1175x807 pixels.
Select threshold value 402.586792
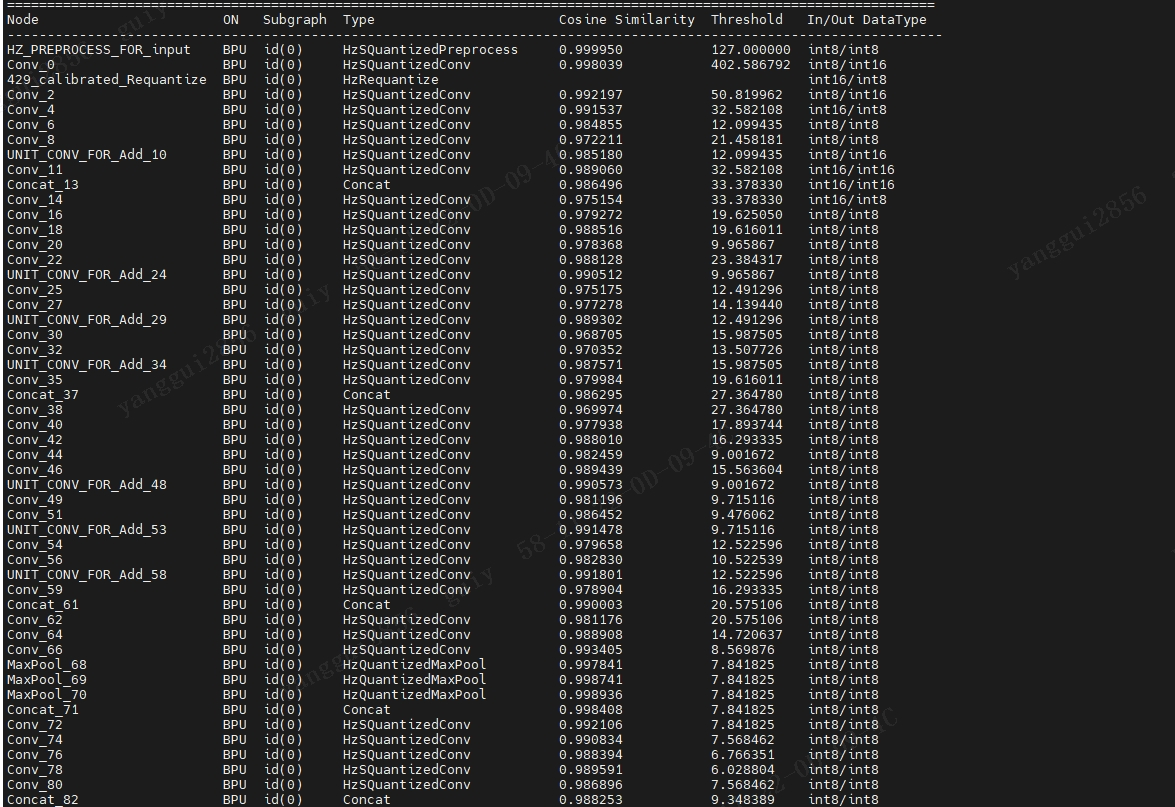click(x=750, y=65)
